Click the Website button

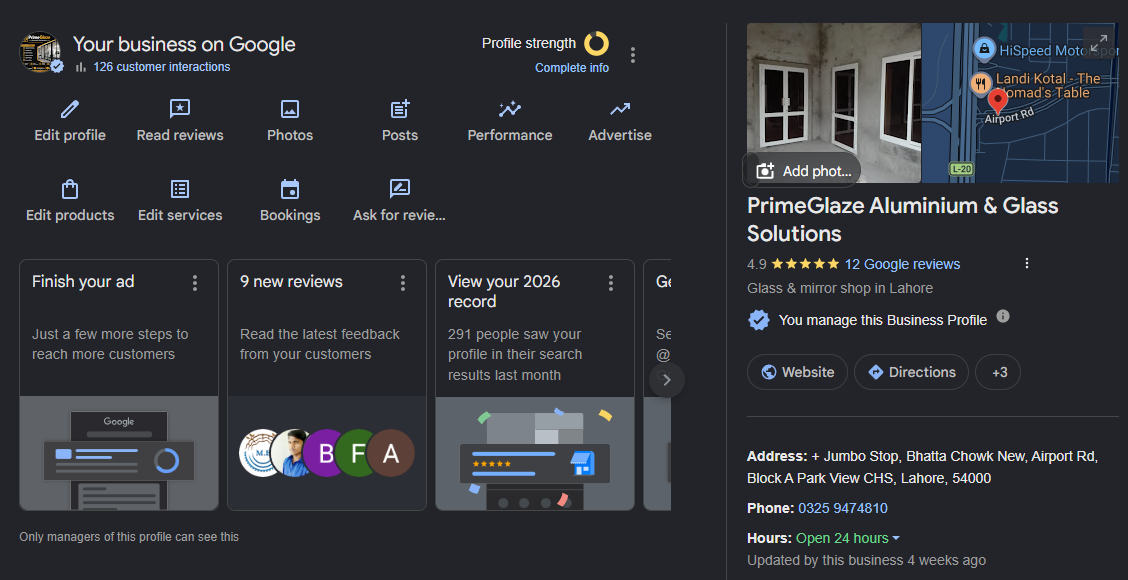(x=797, y=372)
